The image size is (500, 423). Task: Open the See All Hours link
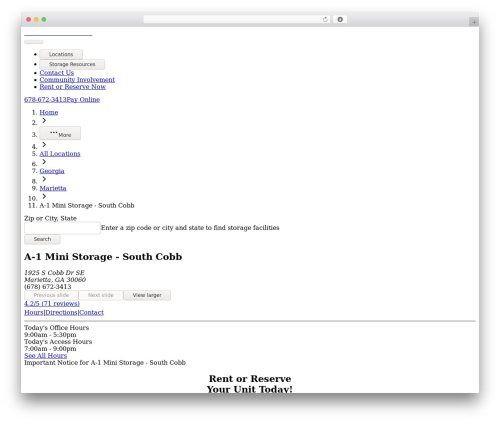(x=46, y=356)
